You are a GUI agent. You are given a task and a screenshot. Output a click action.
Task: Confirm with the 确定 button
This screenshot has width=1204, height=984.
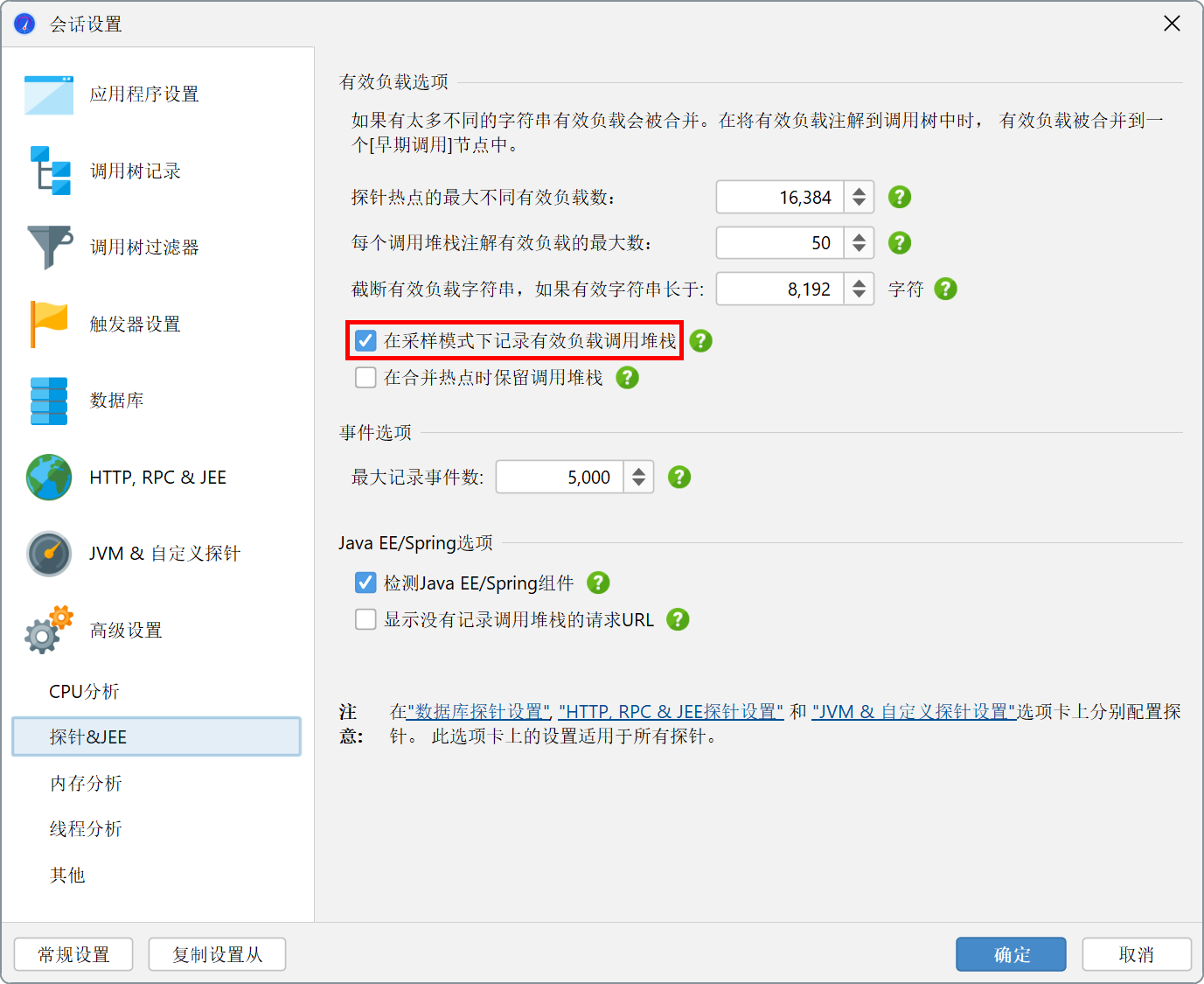click(x=1011, y=954)
